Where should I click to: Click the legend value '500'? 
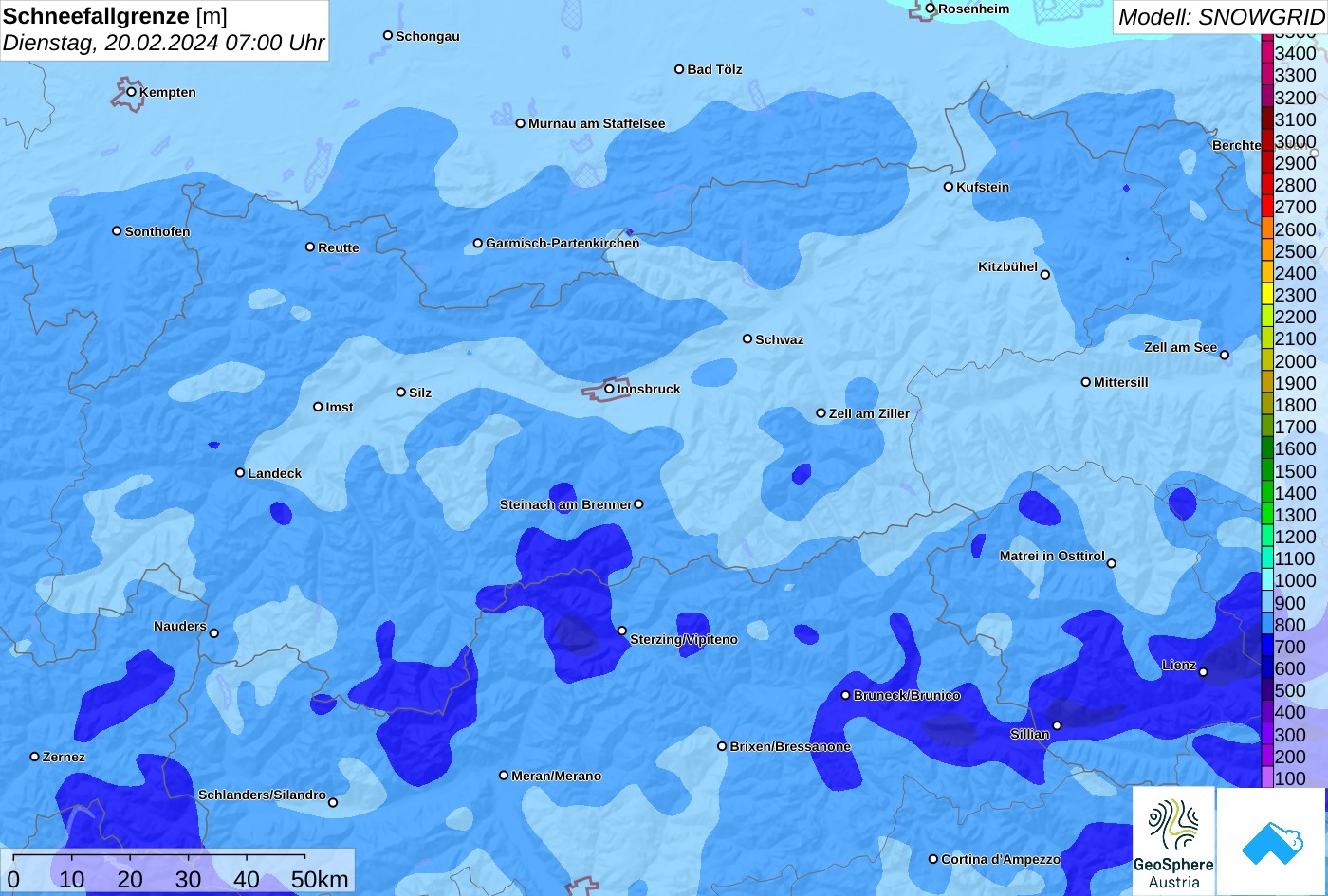[x=1290, y=690]
